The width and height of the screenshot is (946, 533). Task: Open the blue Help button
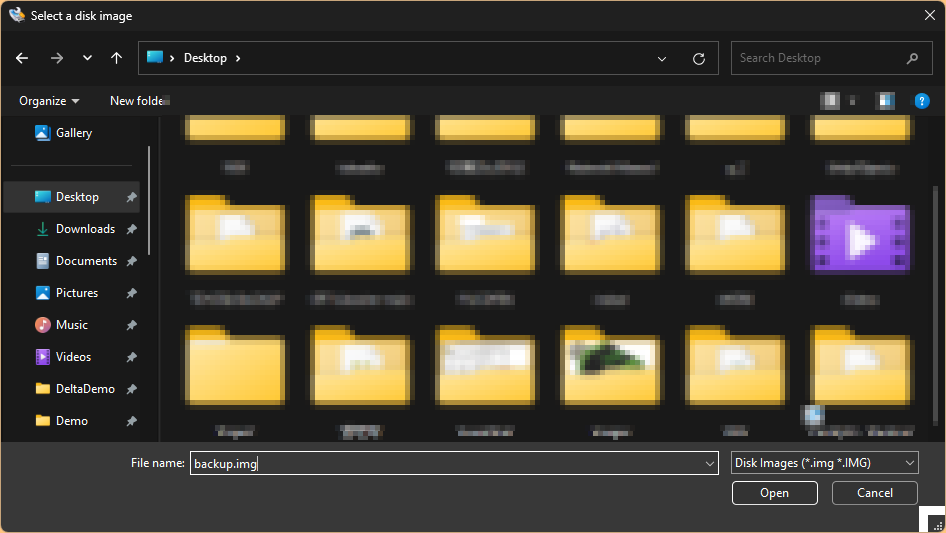point(922,101)
